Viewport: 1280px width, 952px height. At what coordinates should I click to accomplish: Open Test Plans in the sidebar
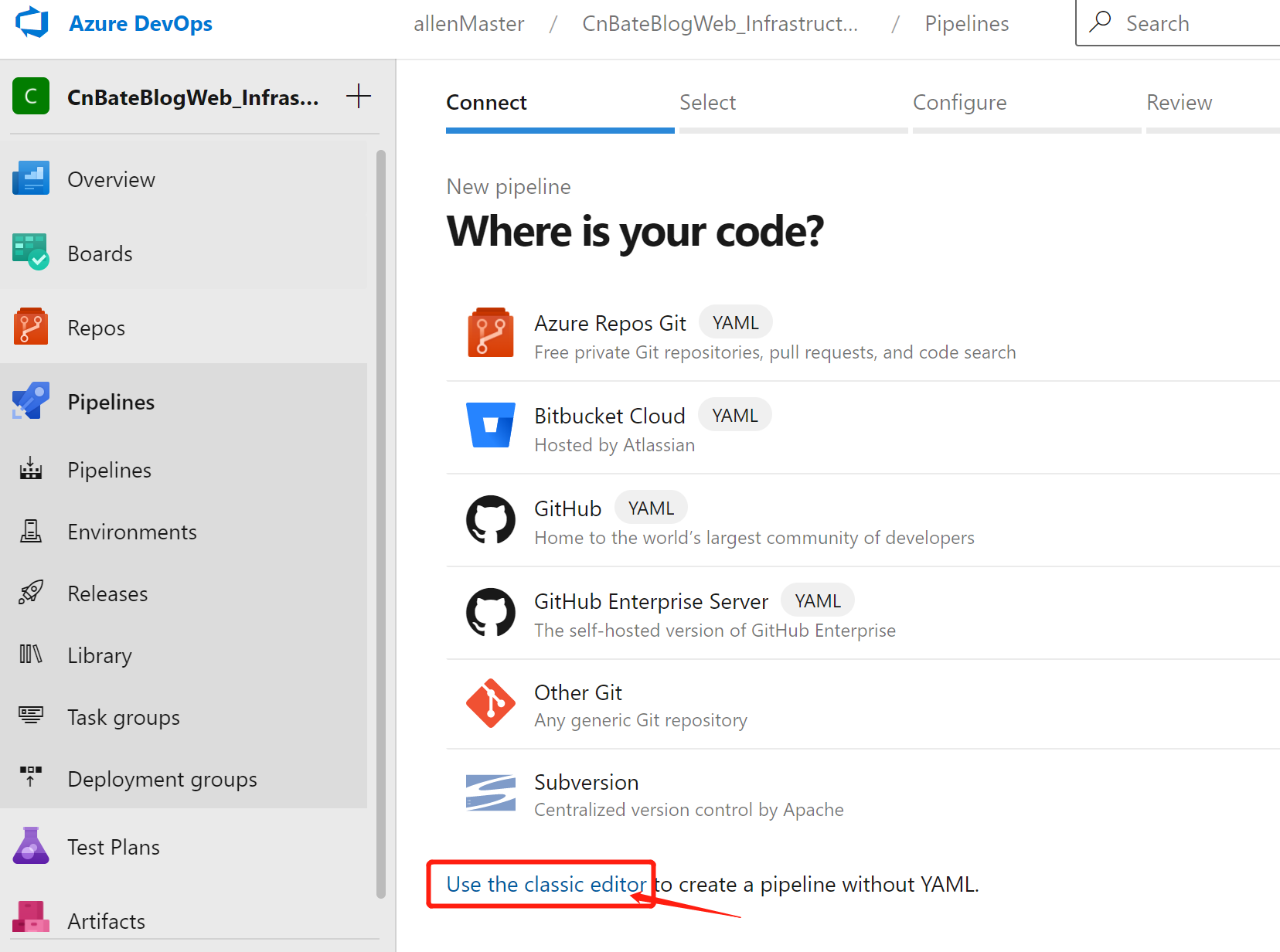click(114, 848)
